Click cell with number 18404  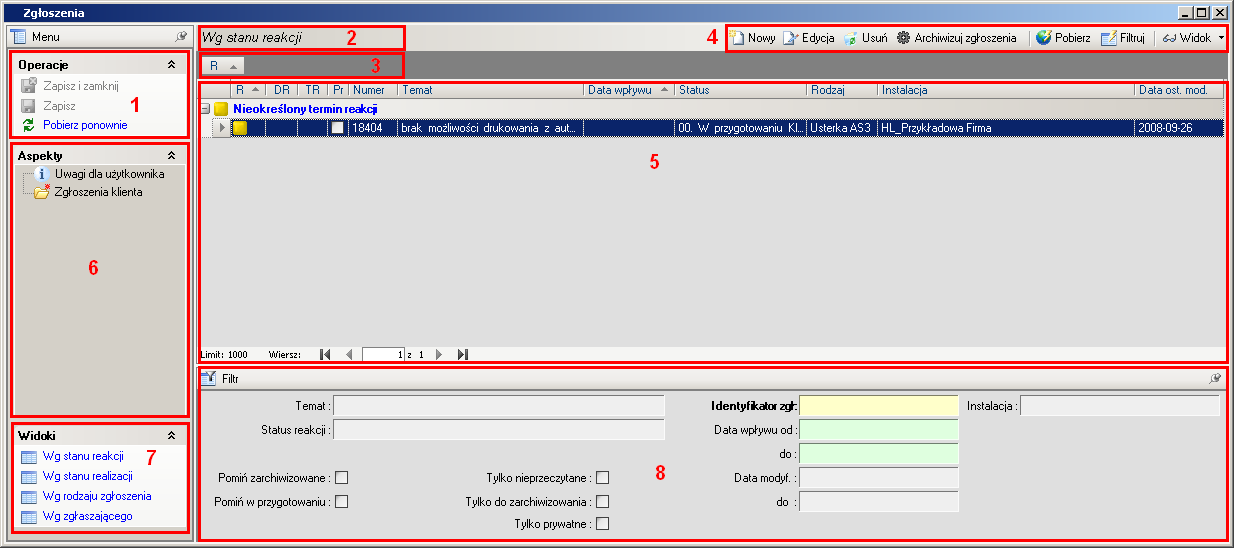pos(373,128)
